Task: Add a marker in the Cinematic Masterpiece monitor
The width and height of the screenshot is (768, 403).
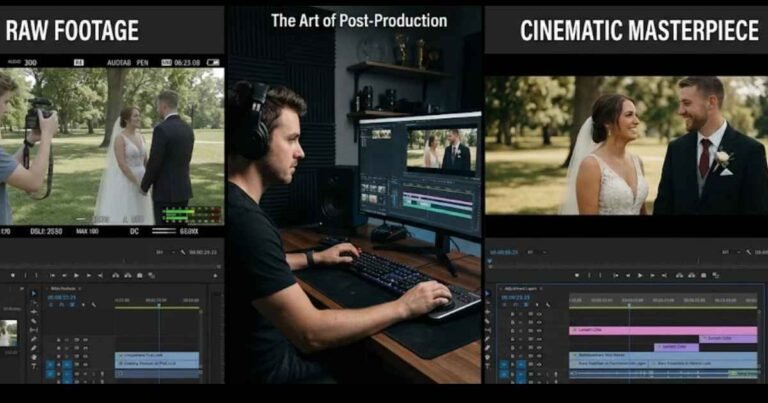Action: [x=577, y=276]
